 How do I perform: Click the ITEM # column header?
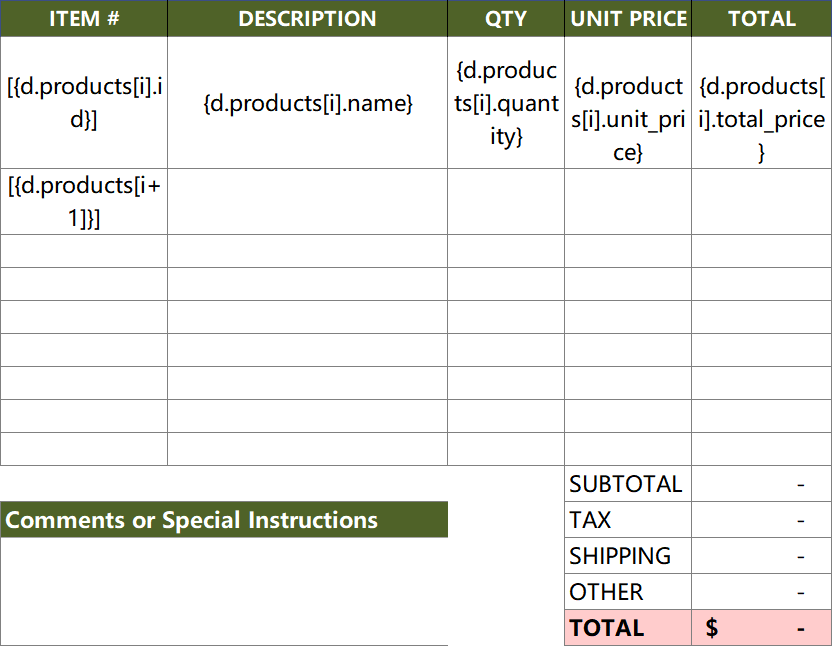(x=83, y=19)
